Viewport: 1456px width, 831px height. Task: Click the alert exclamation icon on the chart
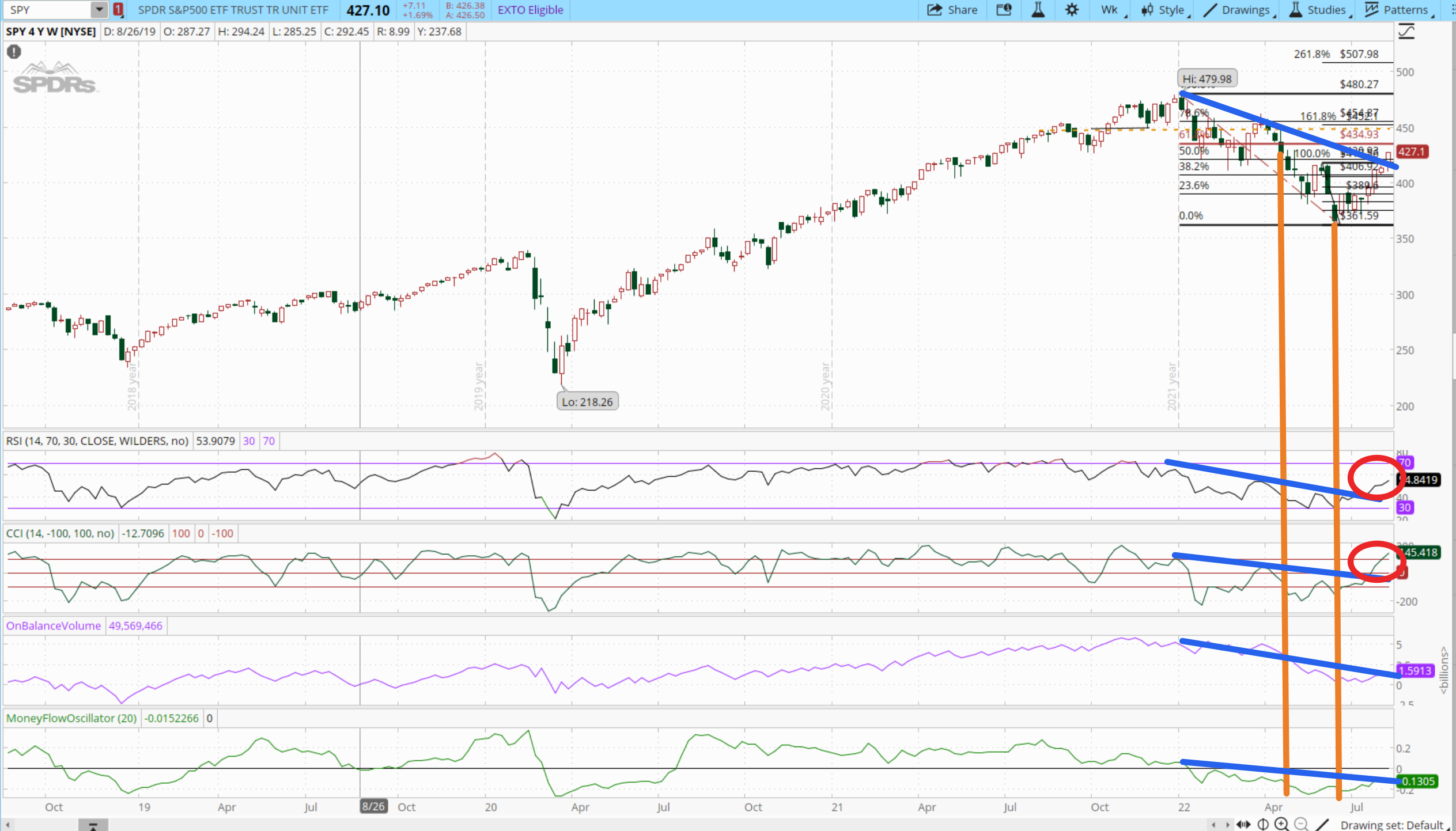[14, 52]
